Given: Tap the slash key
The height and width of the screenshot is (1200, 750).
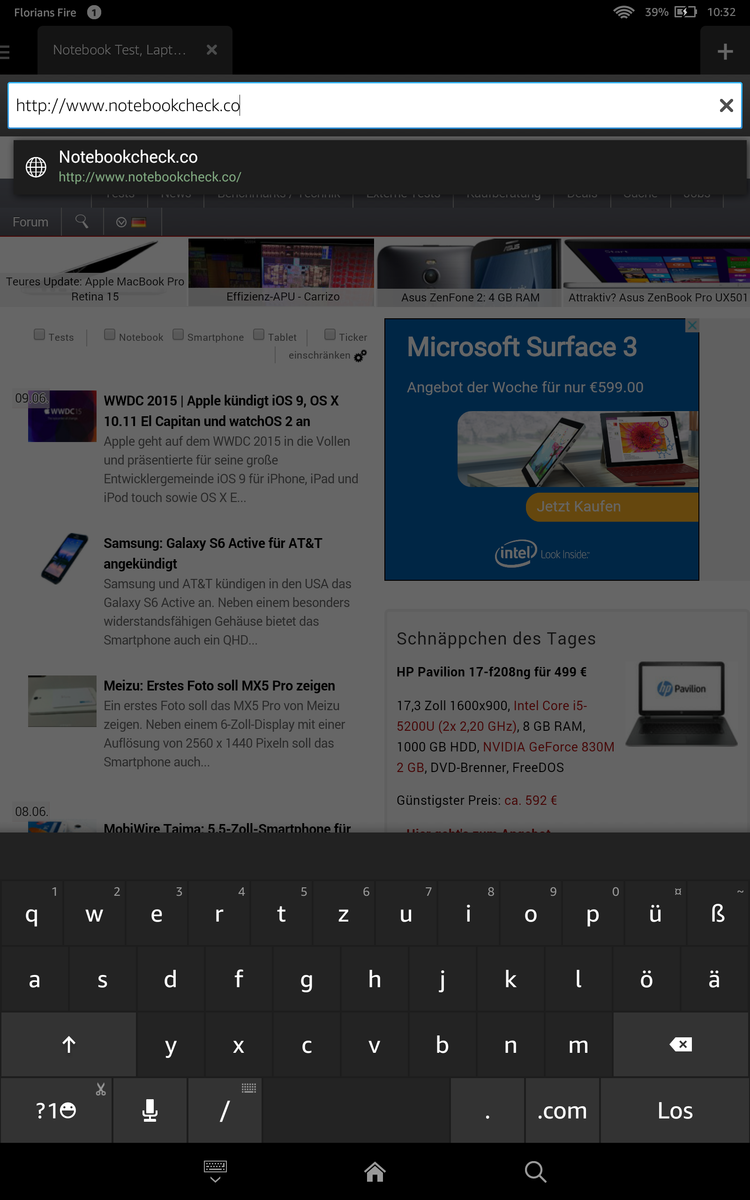Looking at the screenshot, I should pos(225,1110).
